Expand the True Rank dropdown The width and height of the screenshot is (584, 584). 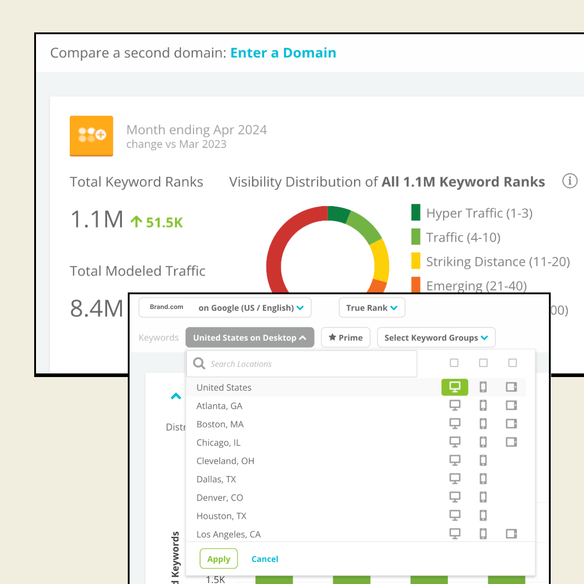point(372,308)
